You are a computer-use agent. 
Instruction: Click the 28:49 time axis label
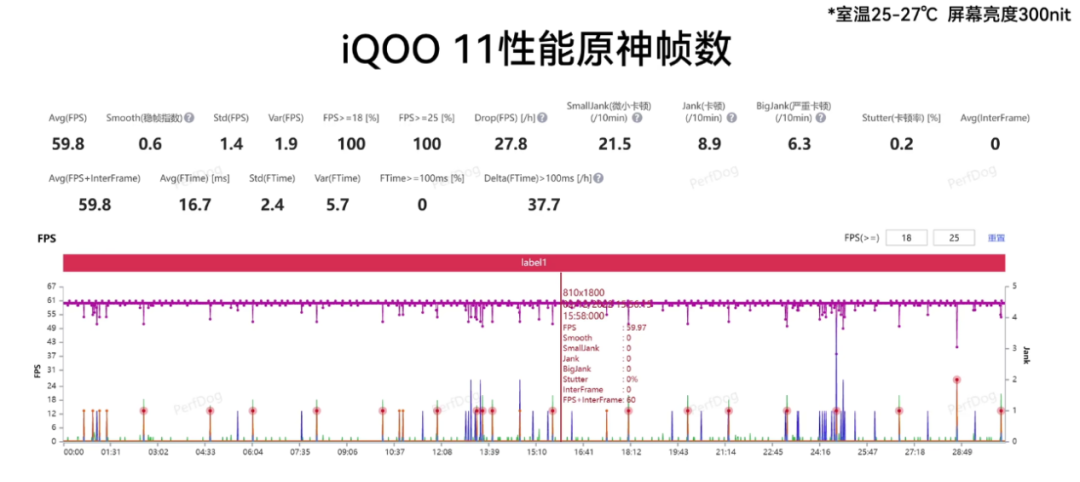(x=962, y=452)
